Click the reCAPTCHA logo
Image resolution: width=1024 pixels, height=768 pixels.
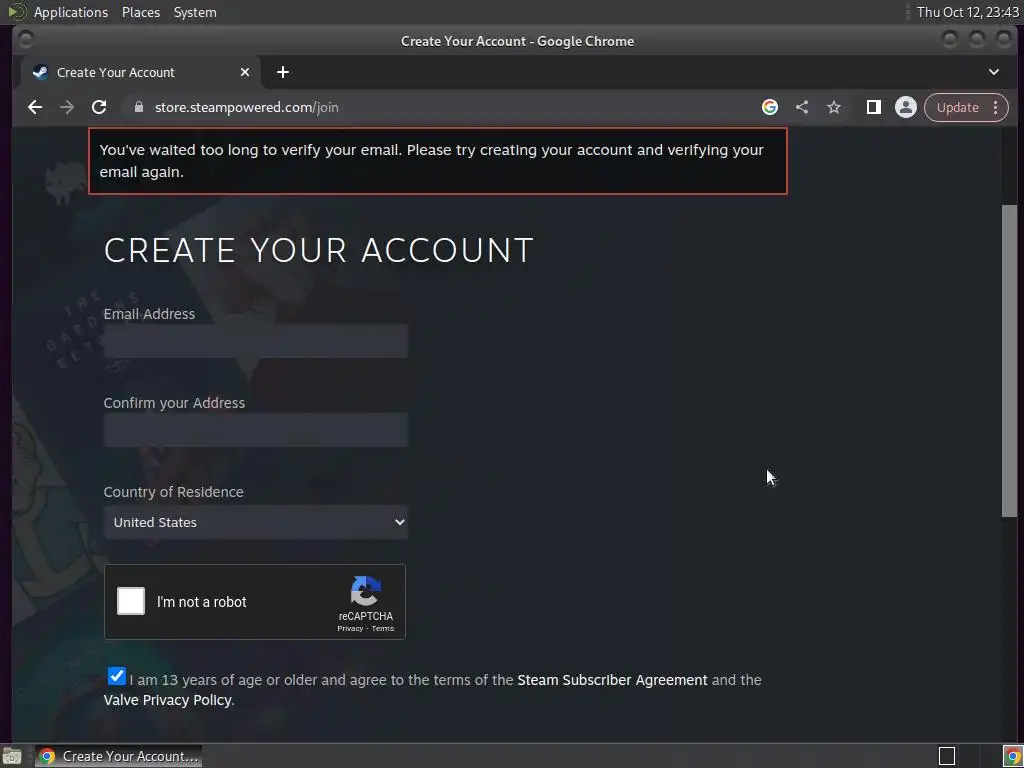pos(366,590)
